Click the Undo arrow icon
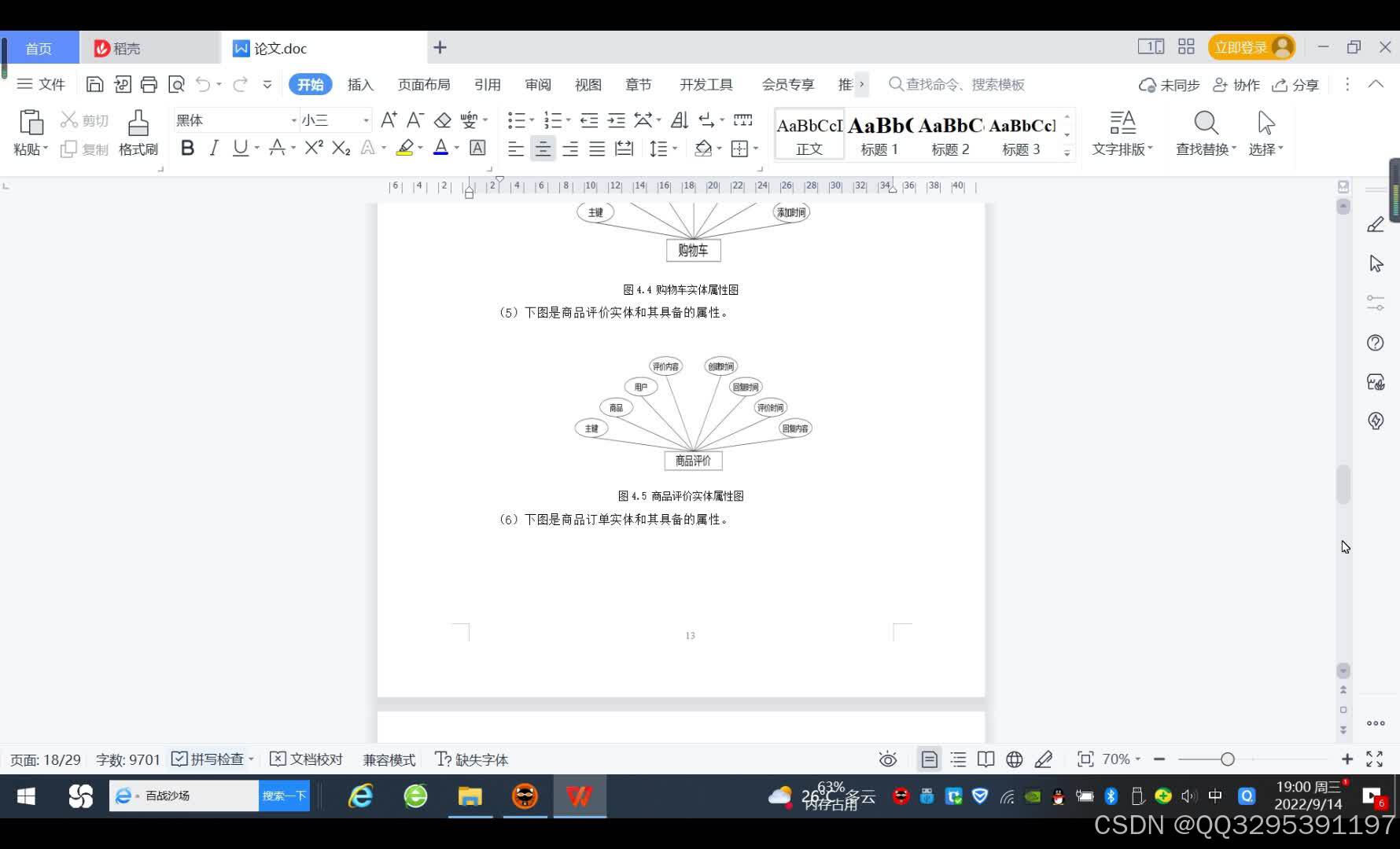The image size is (1400, 849). [203, 84]
